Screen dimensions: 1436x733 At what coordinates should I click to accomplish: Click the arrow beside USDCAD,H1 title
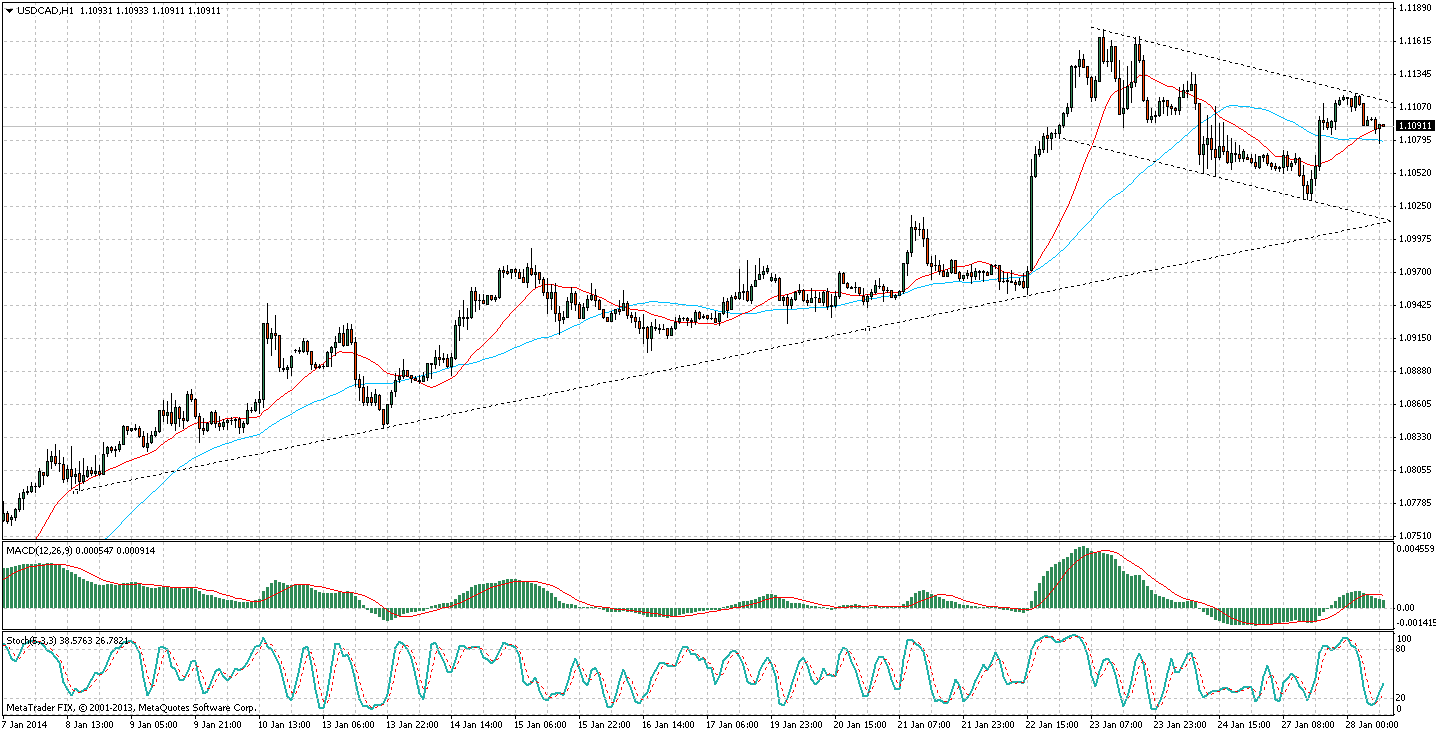(8, 10)
